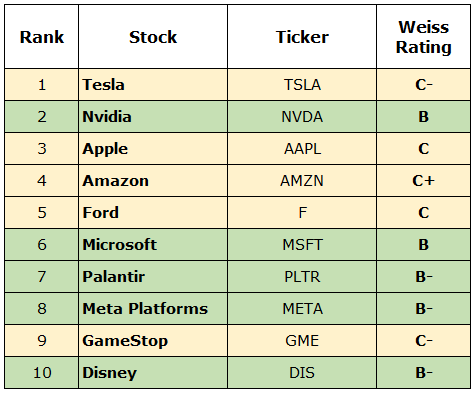Select the Microsoft stock name
This screenshot has height=398, width=475.
(120, 245)
